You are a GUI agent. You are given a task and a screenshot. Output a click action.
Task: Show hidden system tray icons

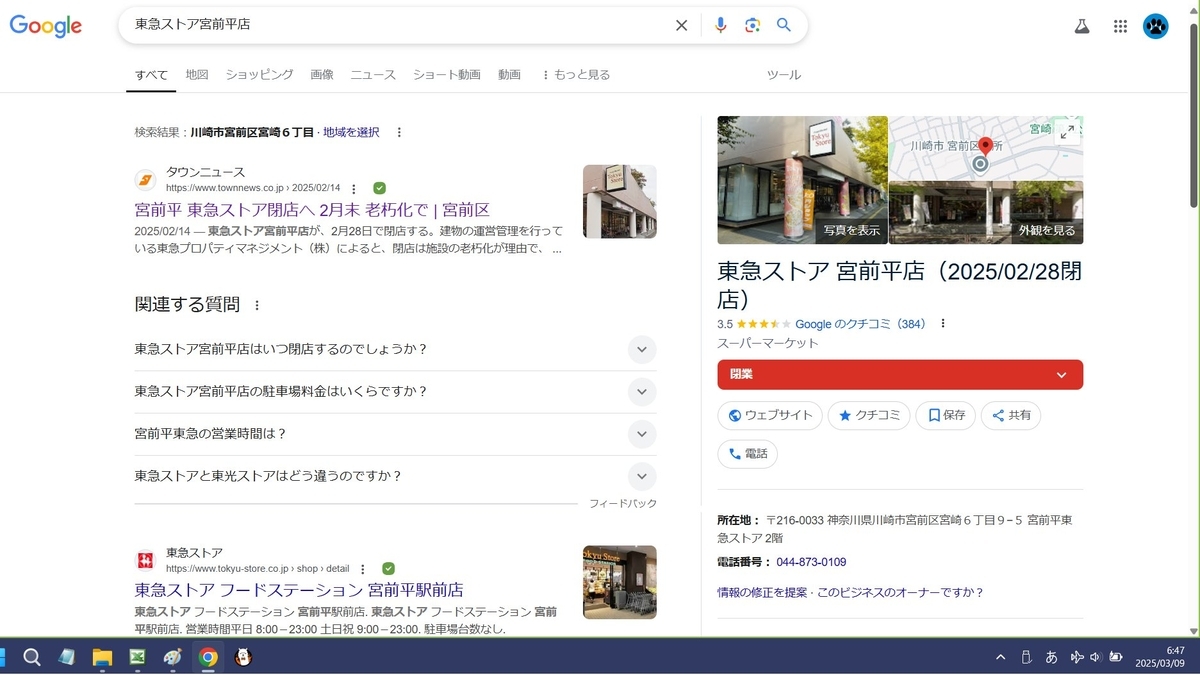tap(1000, 657)
